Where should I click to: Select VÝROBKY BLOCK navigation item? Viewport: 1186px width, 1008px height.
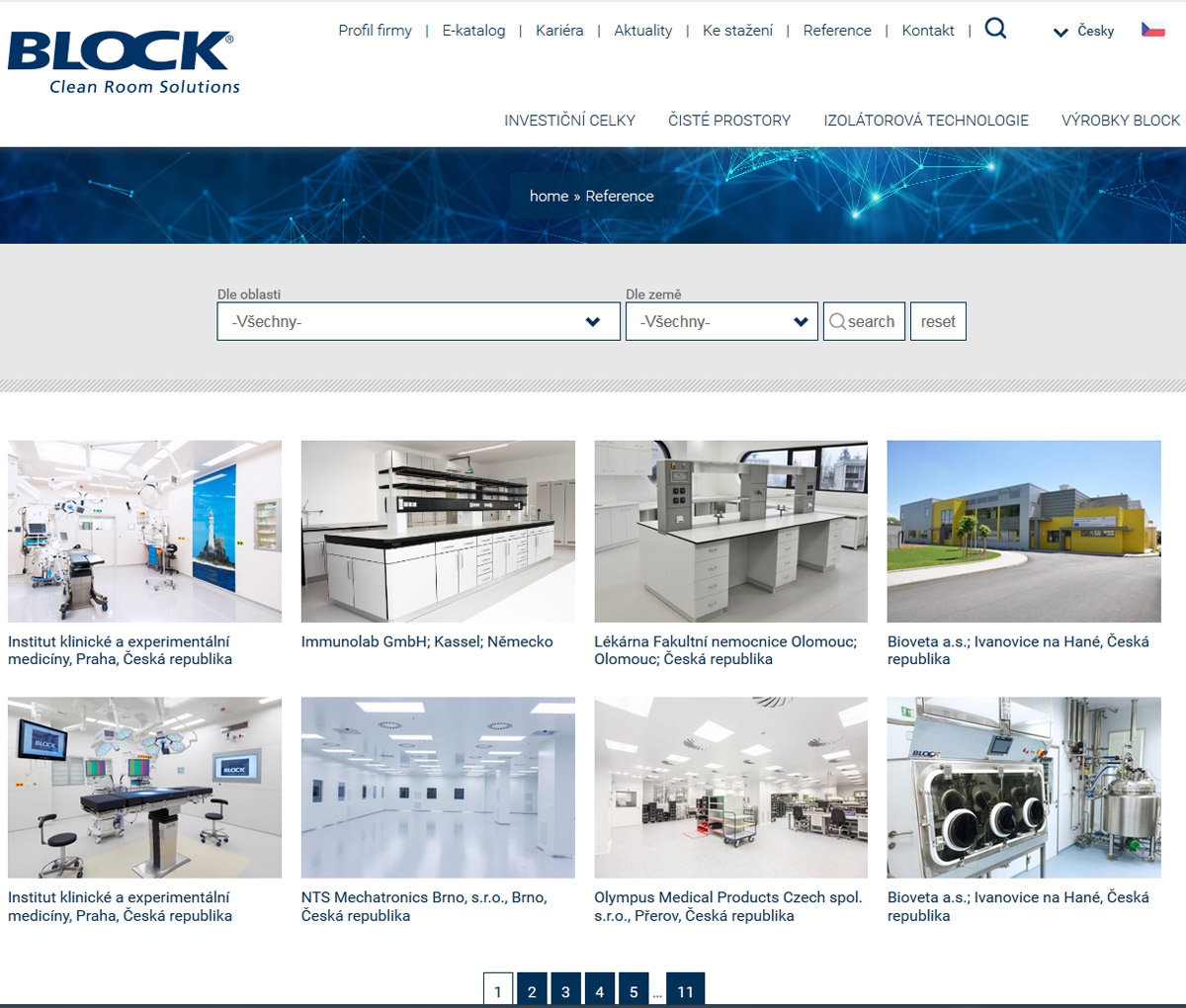pos(1121,121)
